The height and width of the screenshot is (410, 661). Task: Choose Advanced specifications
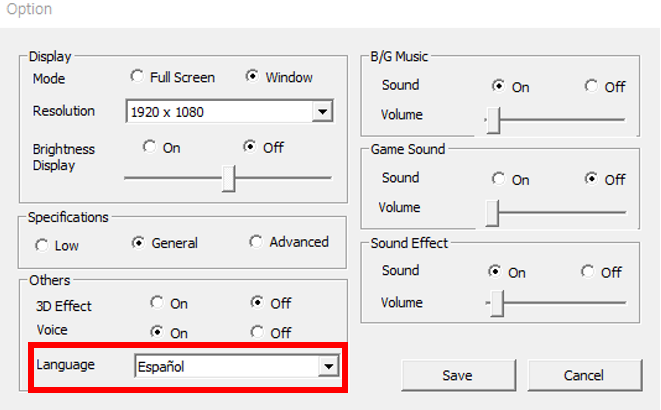pyautogui.click(x=257, y=242)
